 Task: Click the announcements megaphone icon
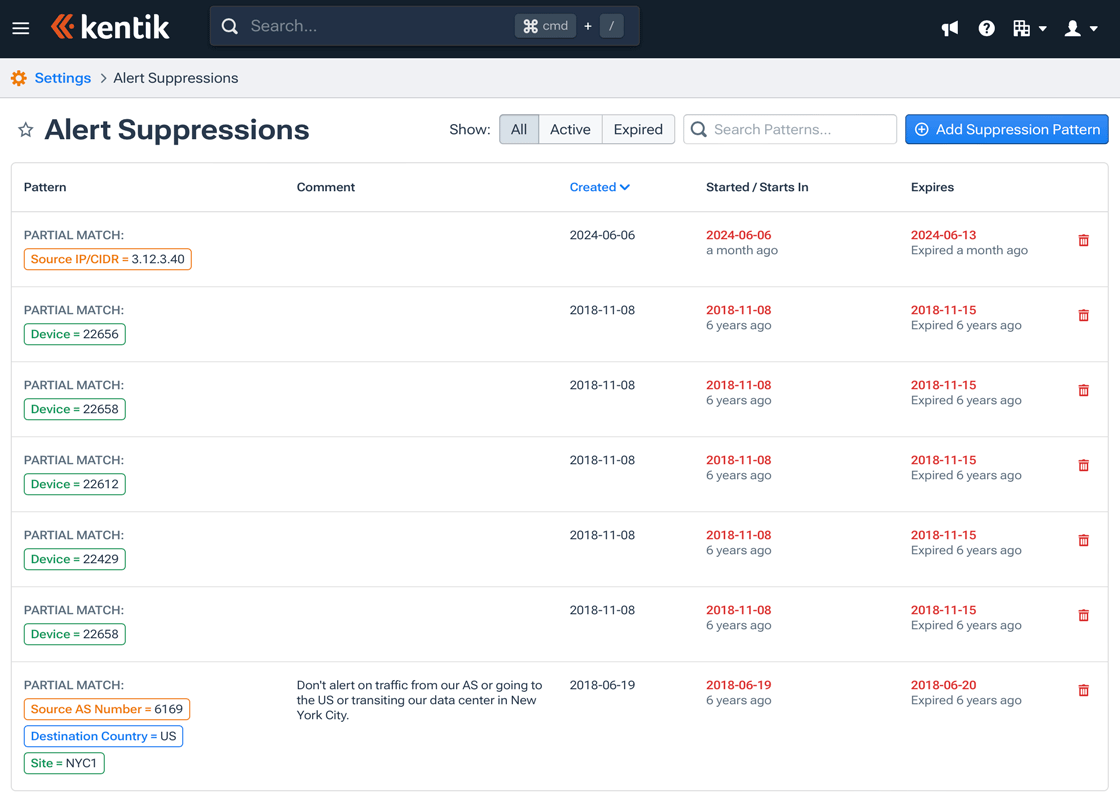(949, 28)
